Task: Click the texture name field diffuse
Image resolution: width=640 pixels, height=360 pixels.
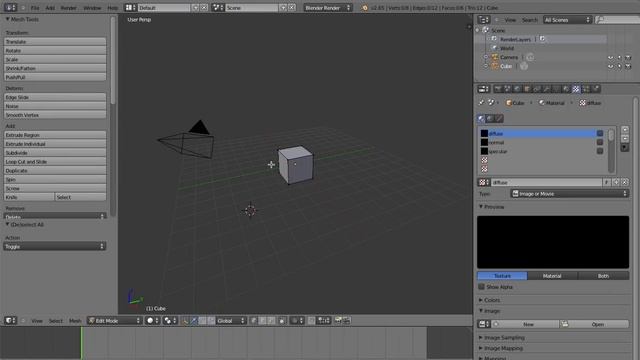Action: [x=547, y=182]
